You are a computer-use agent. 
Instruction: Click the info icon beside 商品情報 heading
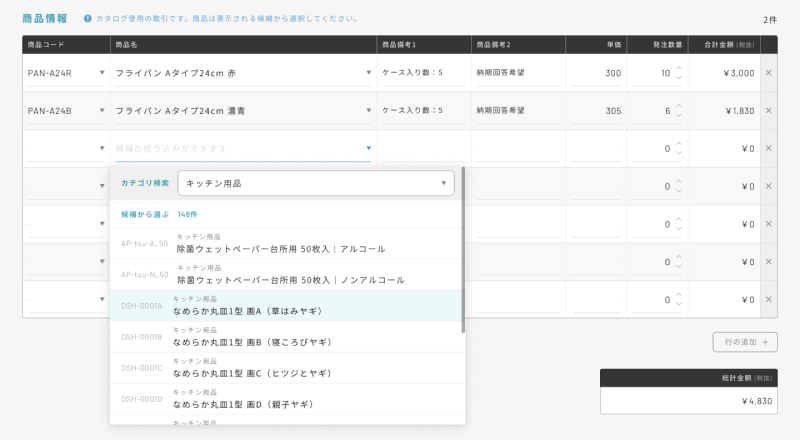click(88, 19)
